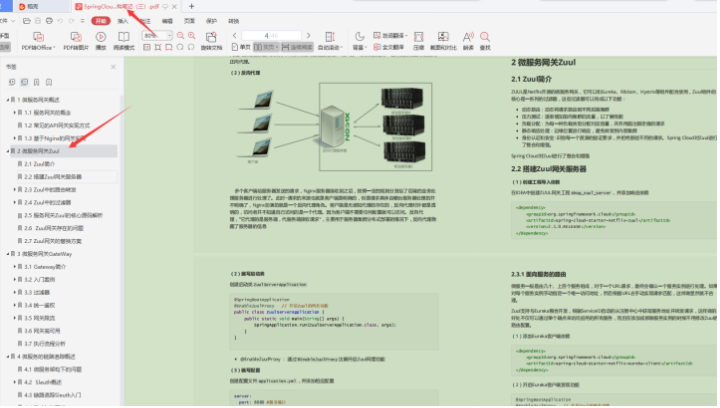Image resolution: width=720 pixels, height=408 pixels.
Task: Collapse the '1 微服务网关概述' bookmark
Action: [7, 100]
